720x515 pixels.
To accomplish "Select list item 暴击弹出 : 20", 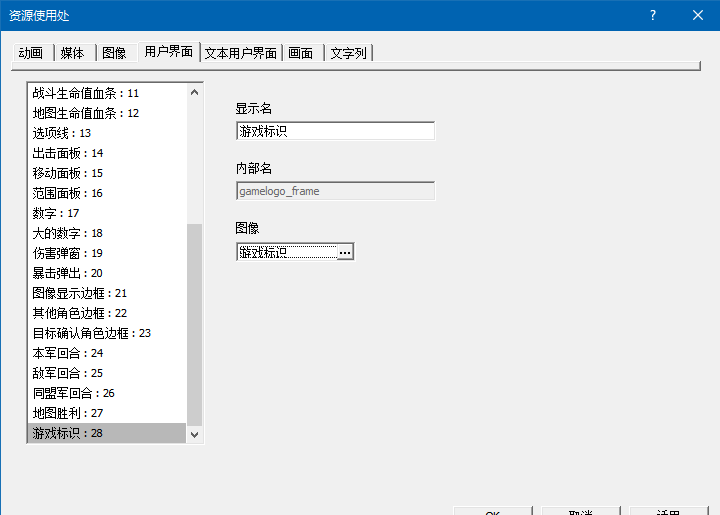I will click(107, 273).
